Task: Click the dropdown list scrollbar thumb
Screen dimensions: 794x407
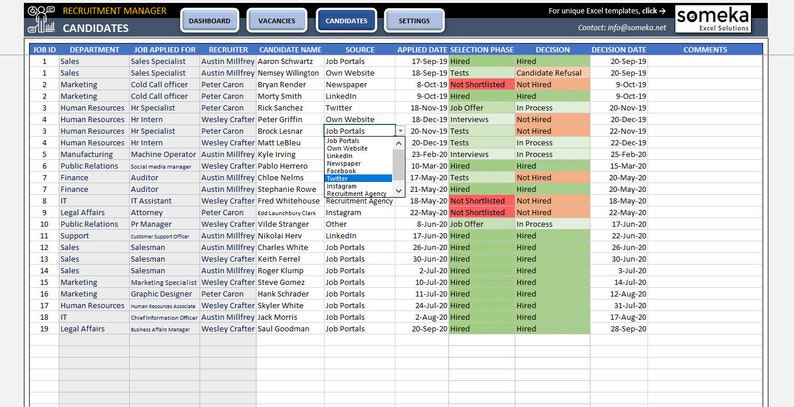Action: coord(399,165)
